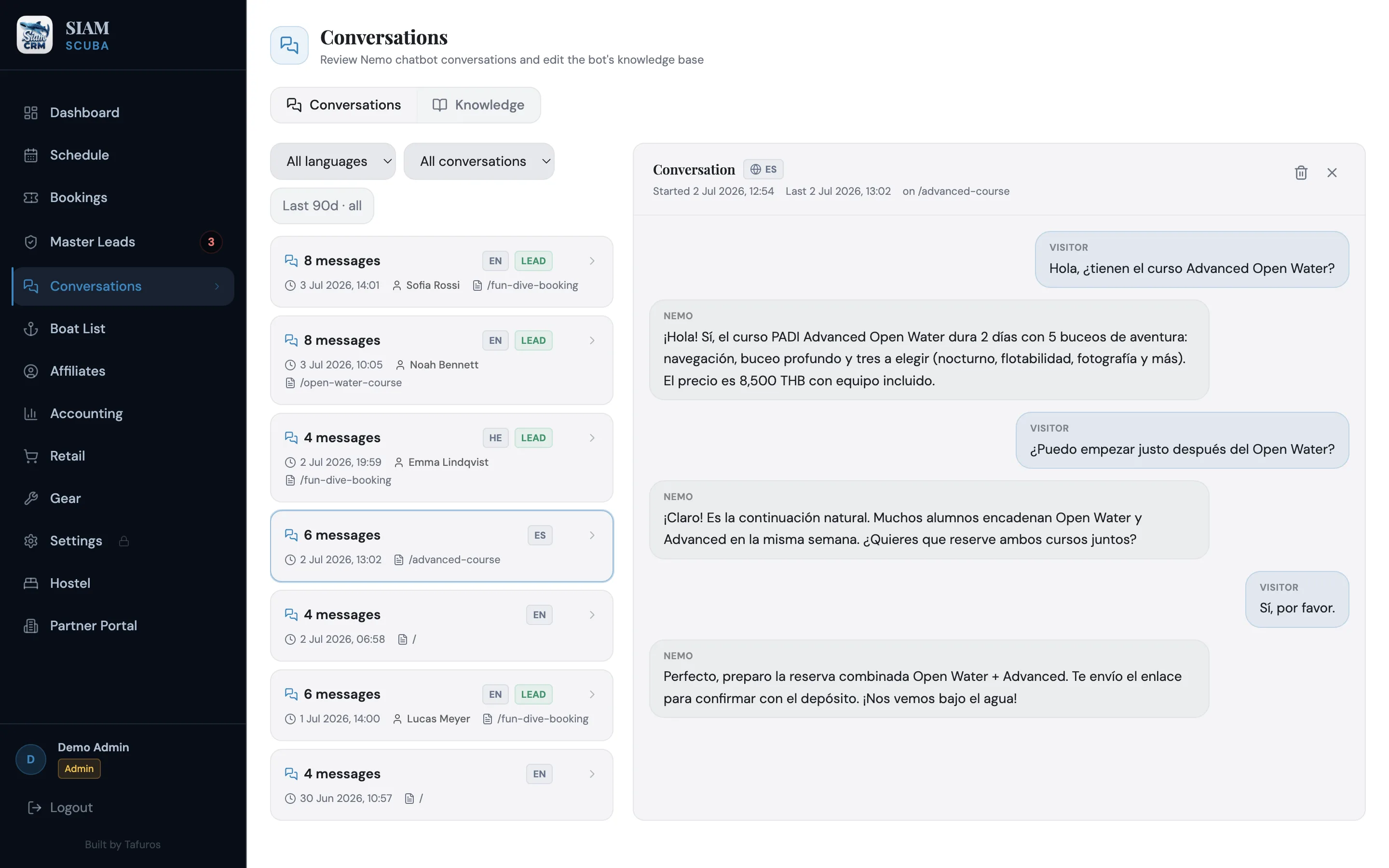The image size is (1389, 868).
Task: Open the Schedule calendar icon
Action: pyautogui.click(x=31, y=155)
